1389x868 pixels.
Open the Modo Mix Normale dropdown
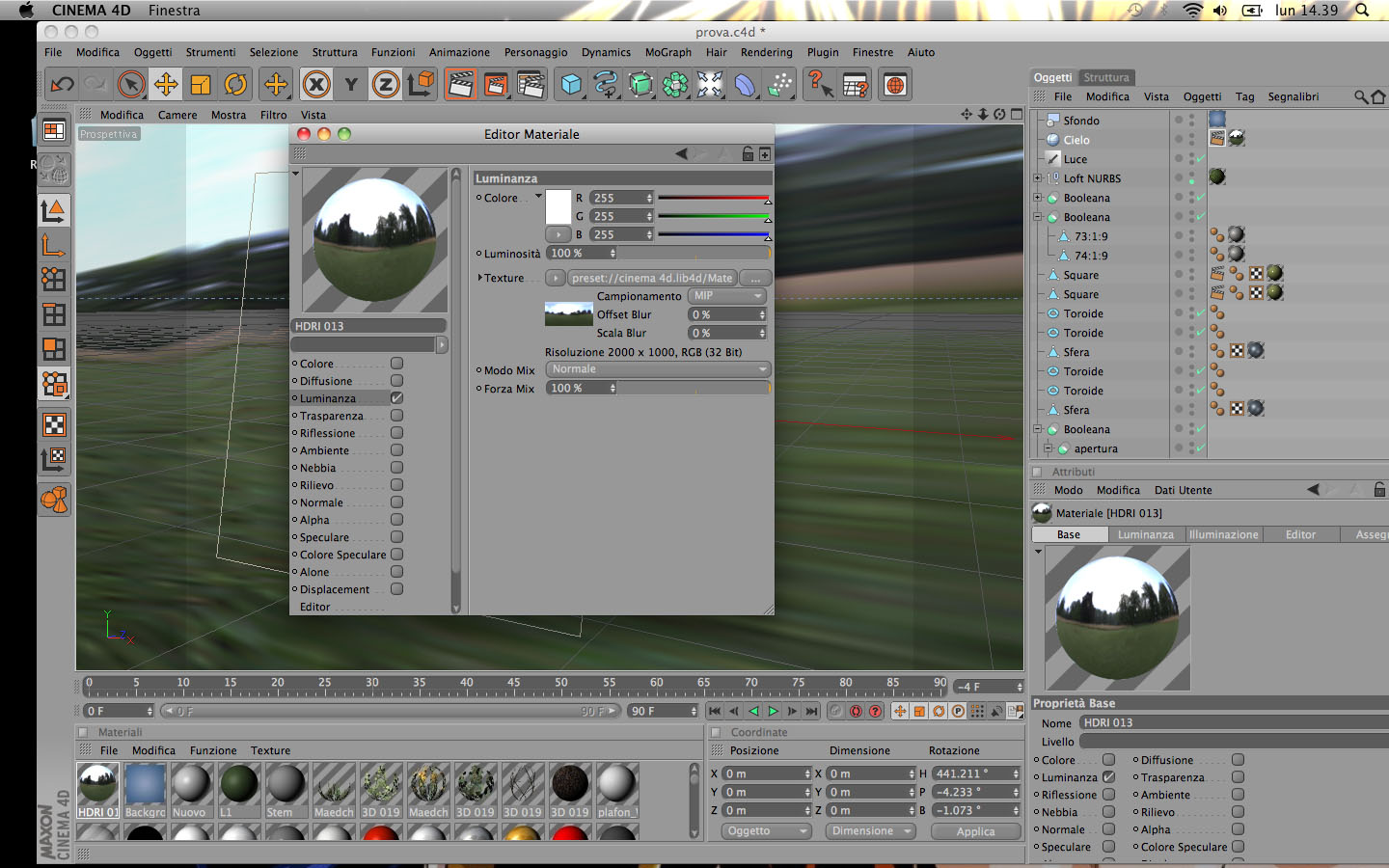(x=658, y=369)
